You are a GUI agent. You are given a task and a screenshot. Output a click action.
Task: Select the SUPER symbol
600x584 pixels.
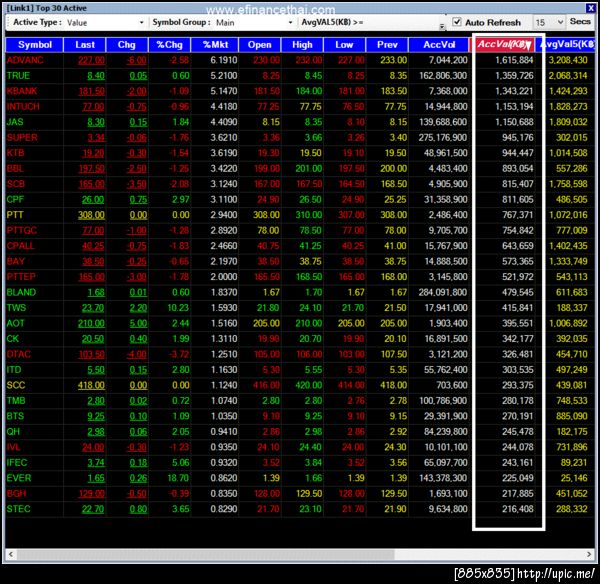coord(22,137)
